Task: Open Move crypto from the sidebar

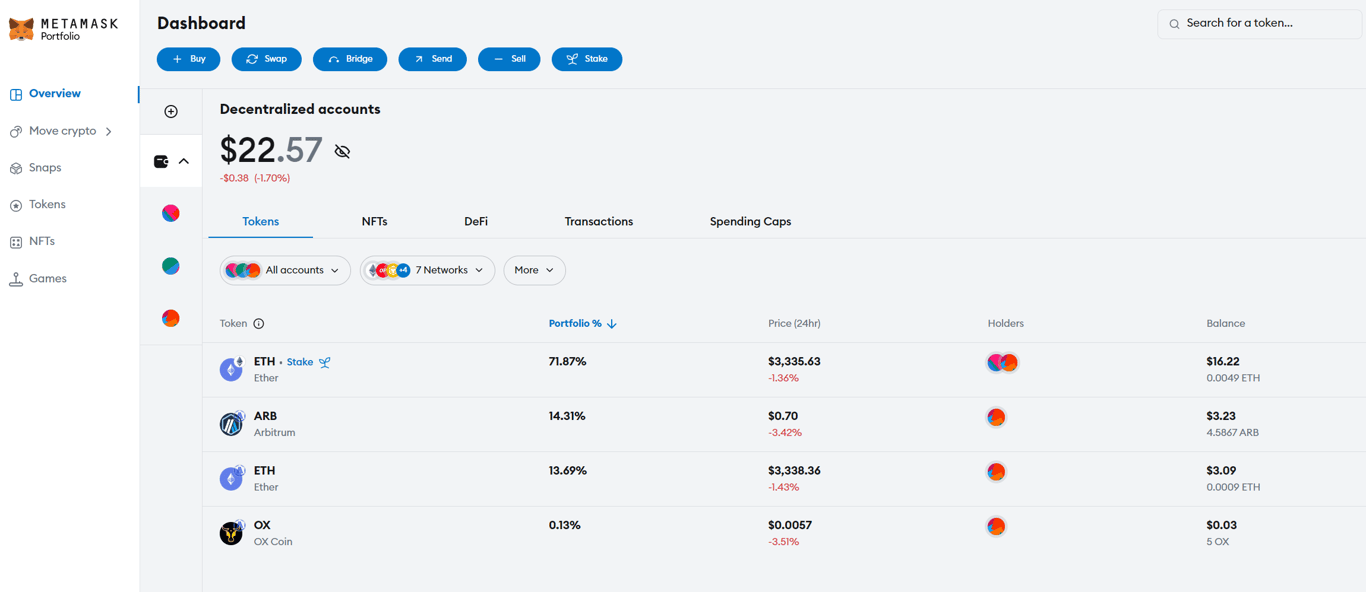Action: (64, 130)
